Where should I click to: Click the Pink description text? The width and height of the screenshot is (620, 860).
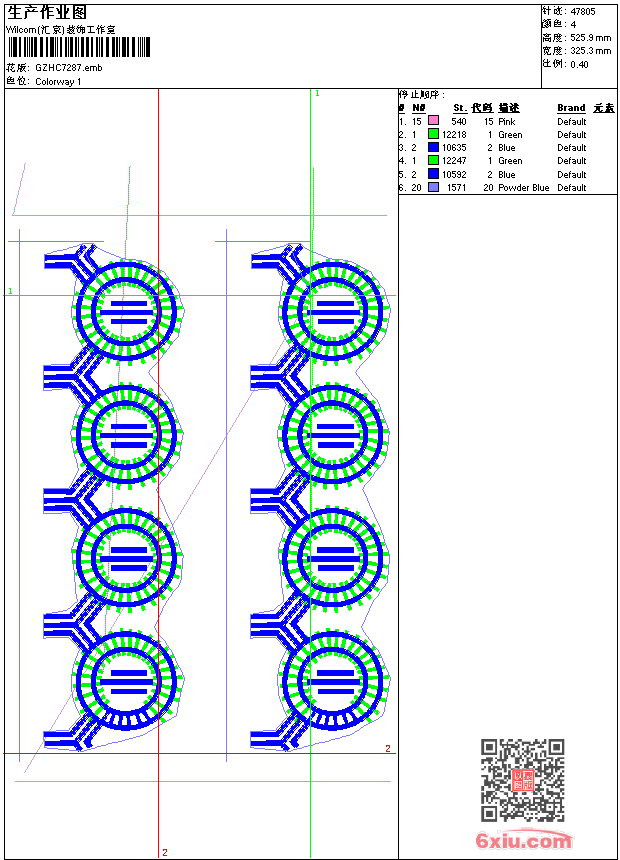[x=506, y=121]
